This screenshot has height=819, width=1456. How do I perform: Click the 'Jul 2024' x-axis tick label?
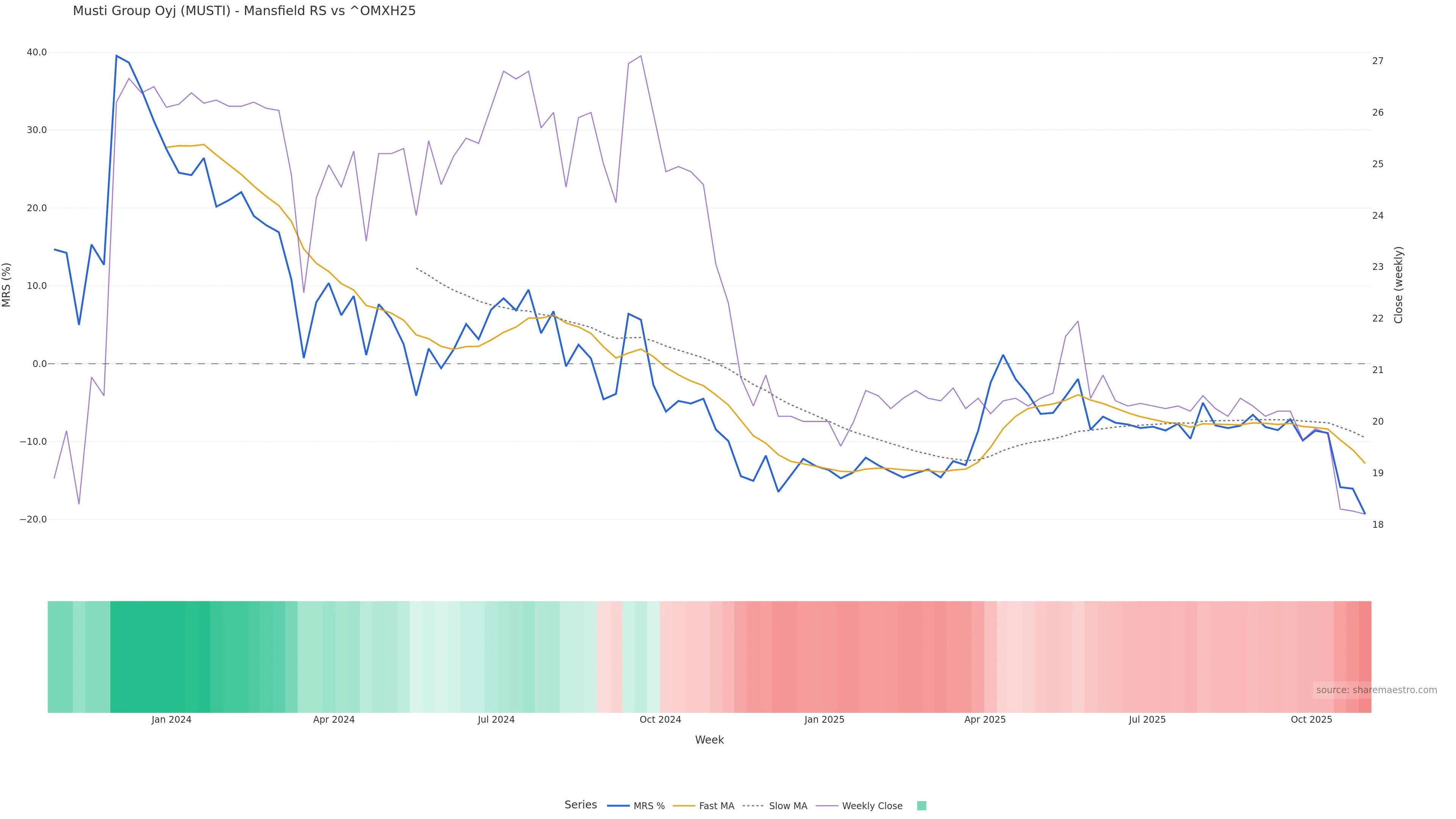[x=496, y=720]
